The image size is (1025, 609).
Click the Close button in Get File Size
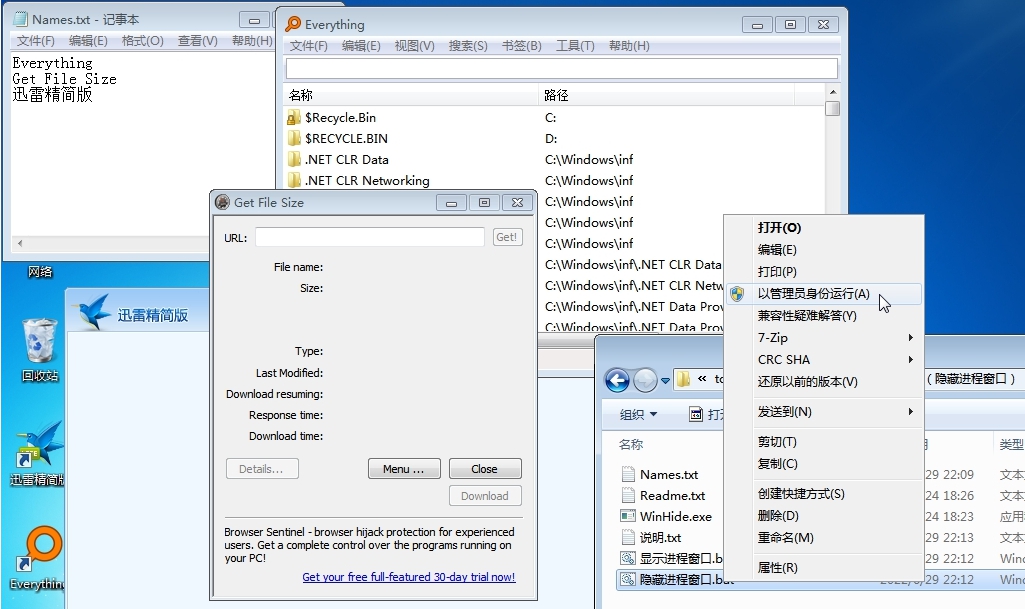485,469
